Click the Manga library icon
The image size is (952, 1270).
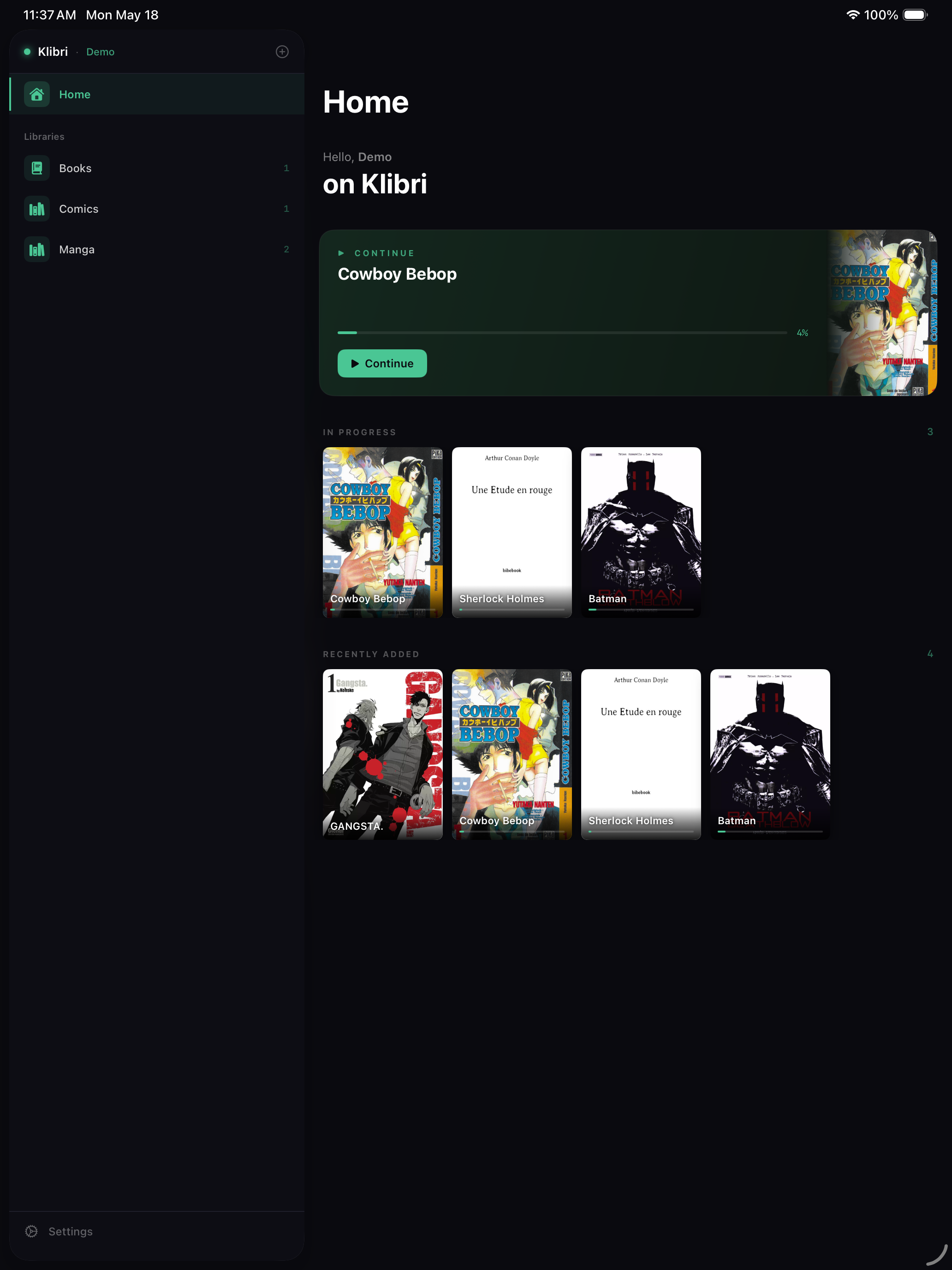37,250
